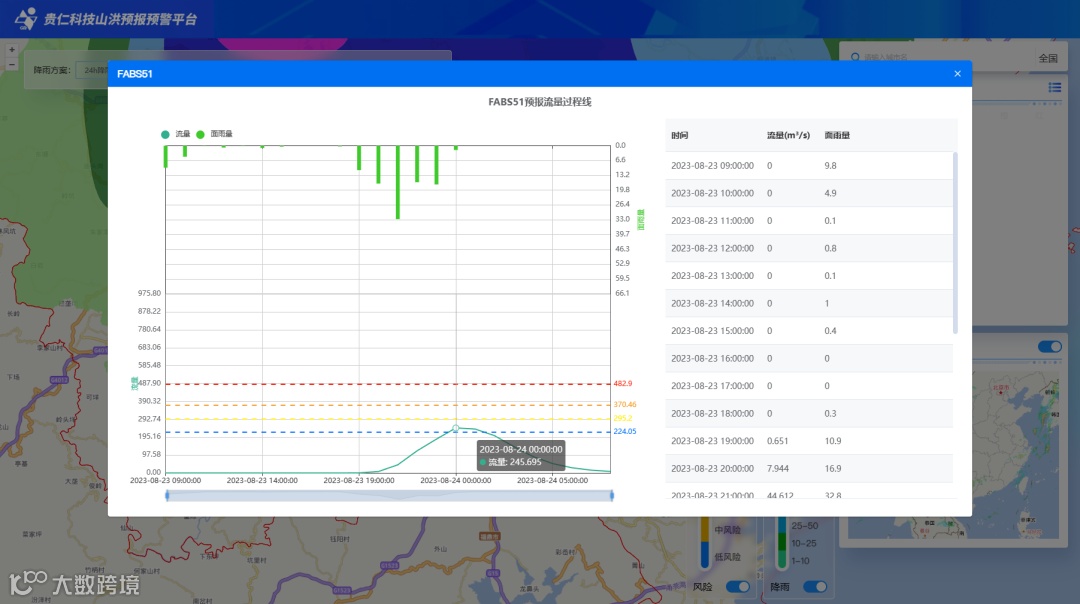Click rainfall value 16.9 in table
This screenshot has width=1080, height=604.
[x=833, y=468]
